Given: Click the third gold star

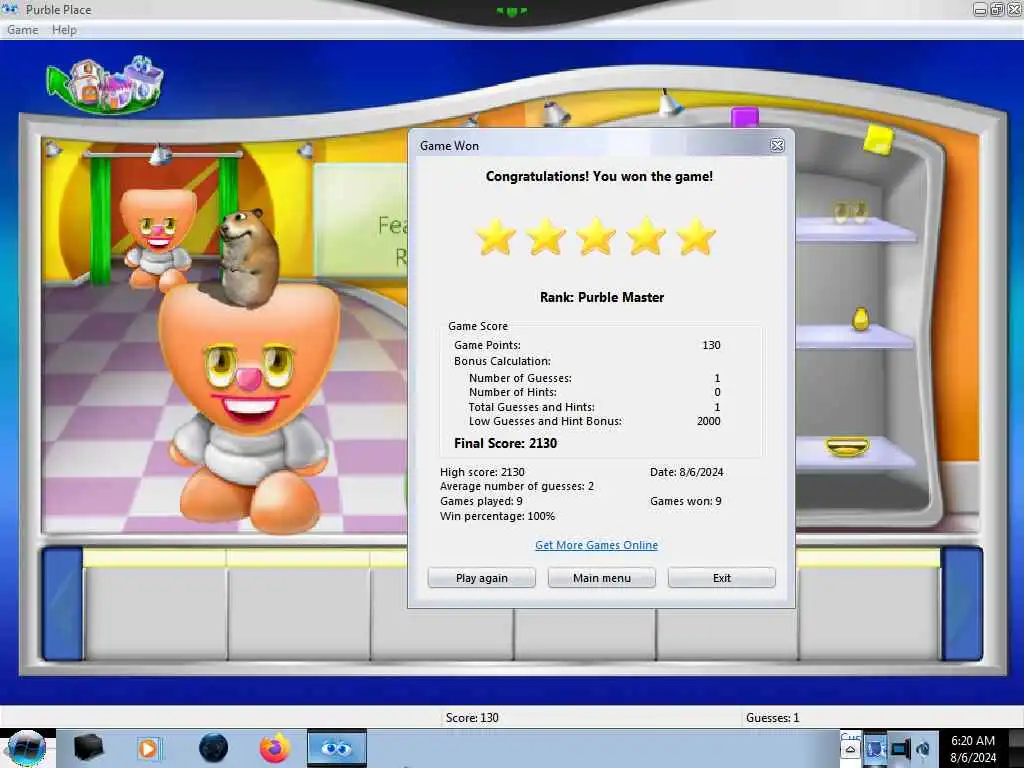Looking at the screenshot, I should (596, 236).
